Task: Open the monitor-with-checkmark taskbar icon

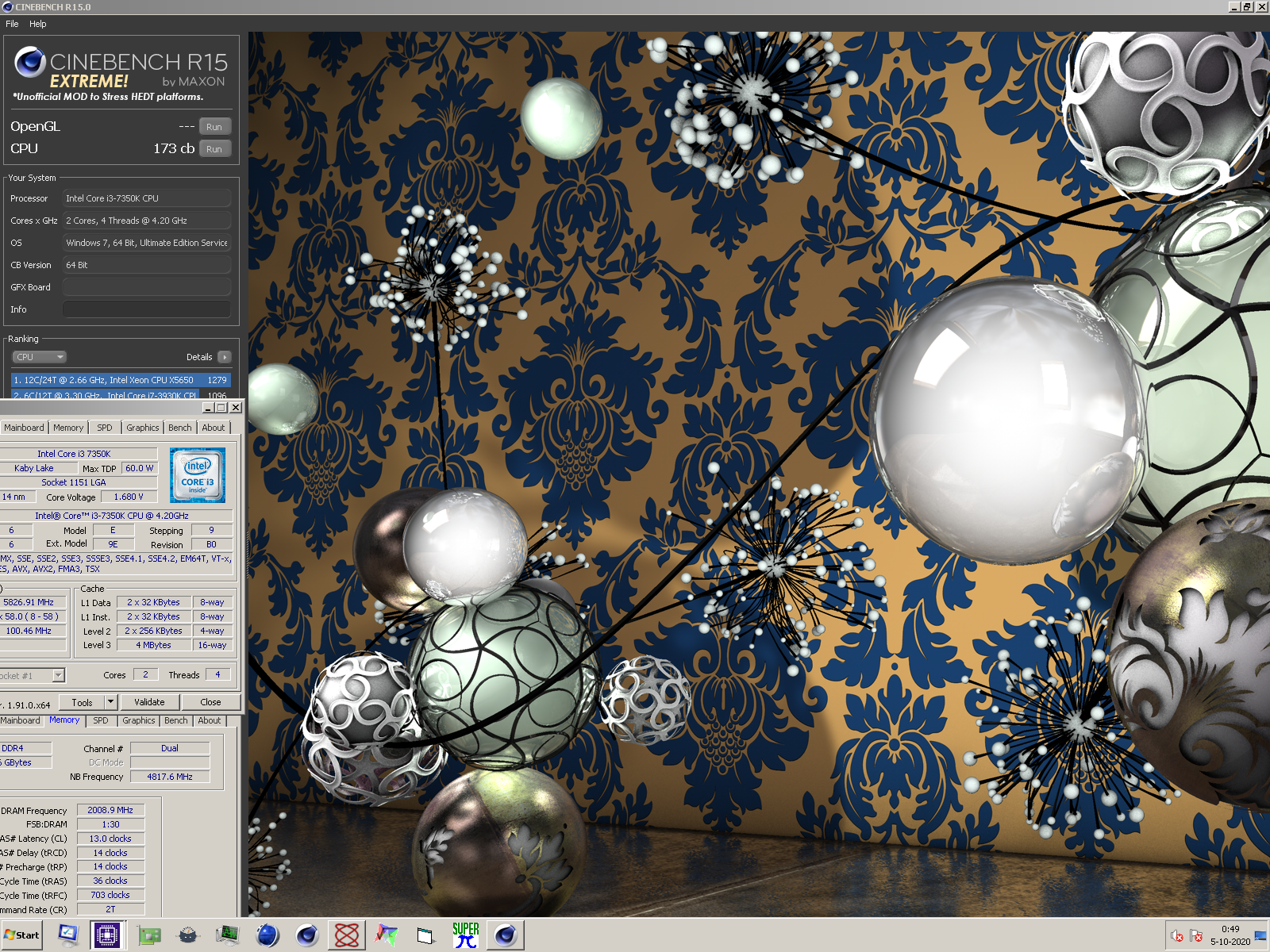Action: (x=68, y=935)
